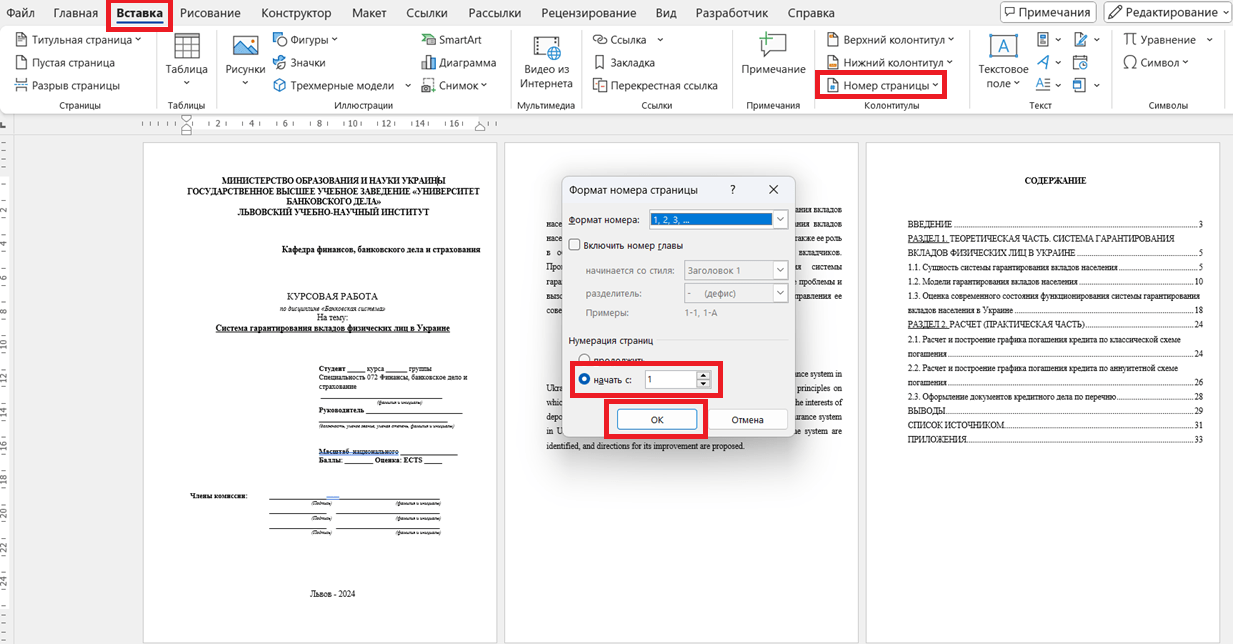Viewport: 1233px width, 644px height.
Task: Expand the Формат номера dropdown
Action: pyautogui.click(x=780, y=219)
